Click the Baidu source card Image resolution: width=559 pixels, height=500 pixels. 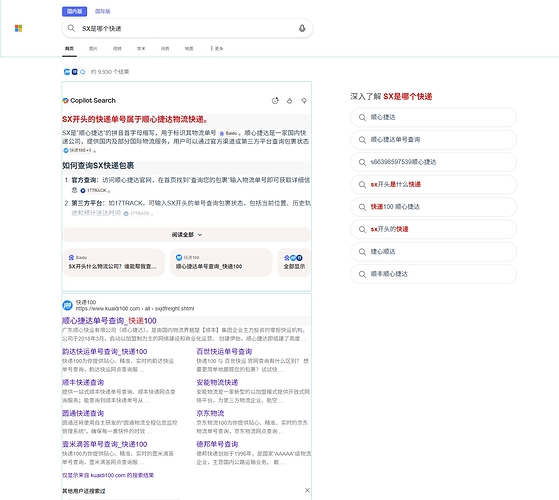coord(114,262)
